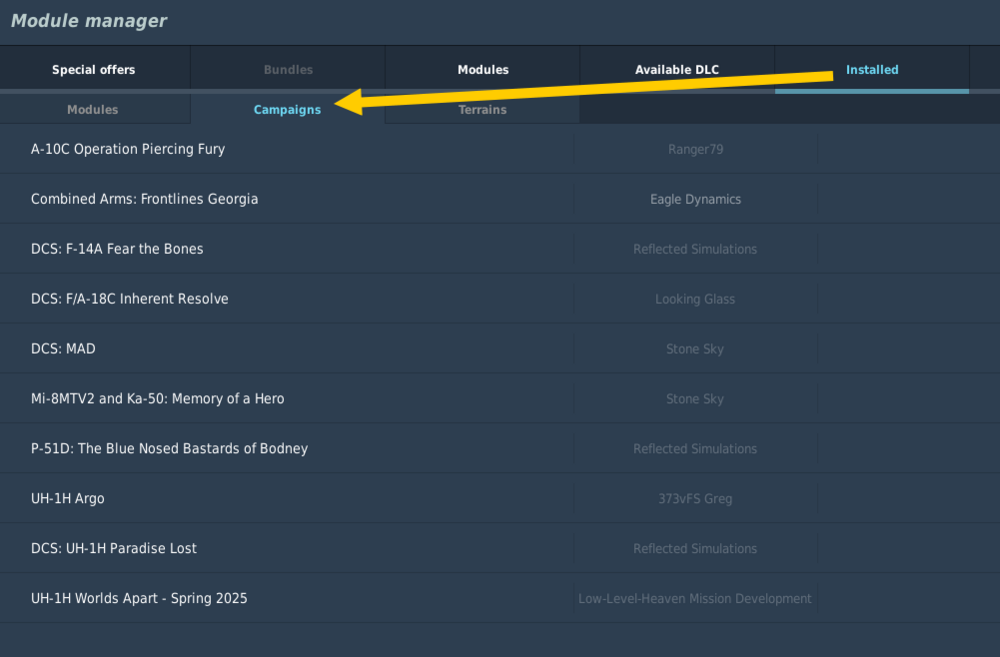Choose DCS: UH-1H Paradise Lost

tap(113, 549)
